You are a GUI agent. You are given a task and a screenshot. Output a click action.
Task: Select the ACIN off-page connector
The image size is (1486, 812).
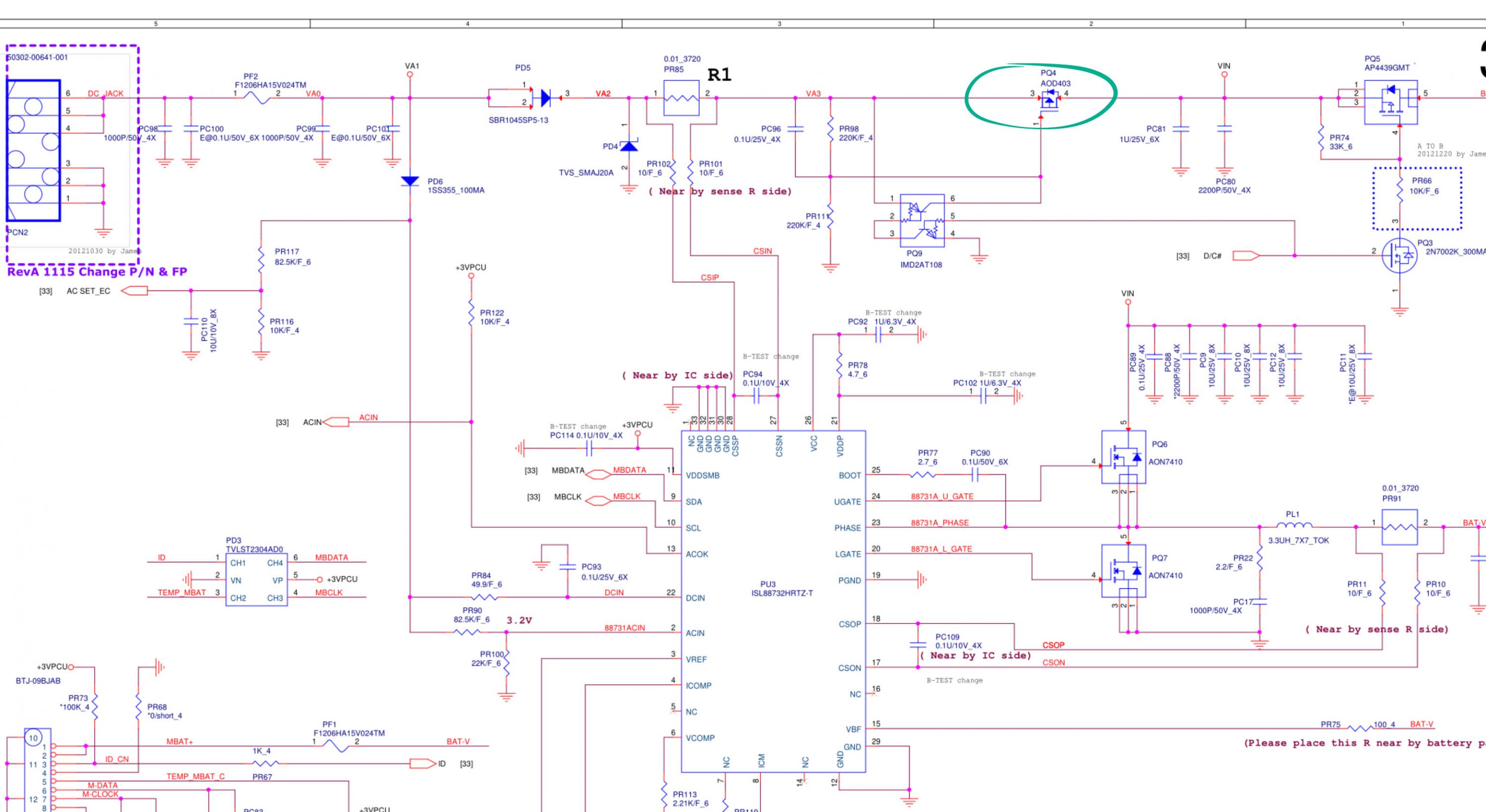(336, 422)
